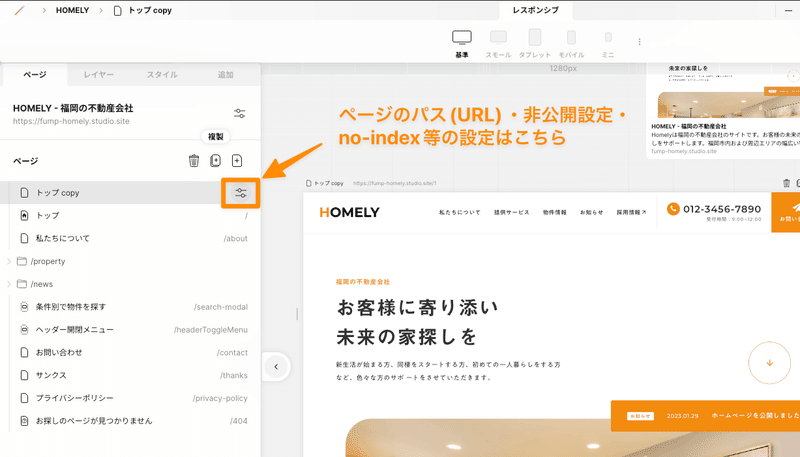
Task: Select the ミニ breakpoint icon
Action: coord(608,37)
